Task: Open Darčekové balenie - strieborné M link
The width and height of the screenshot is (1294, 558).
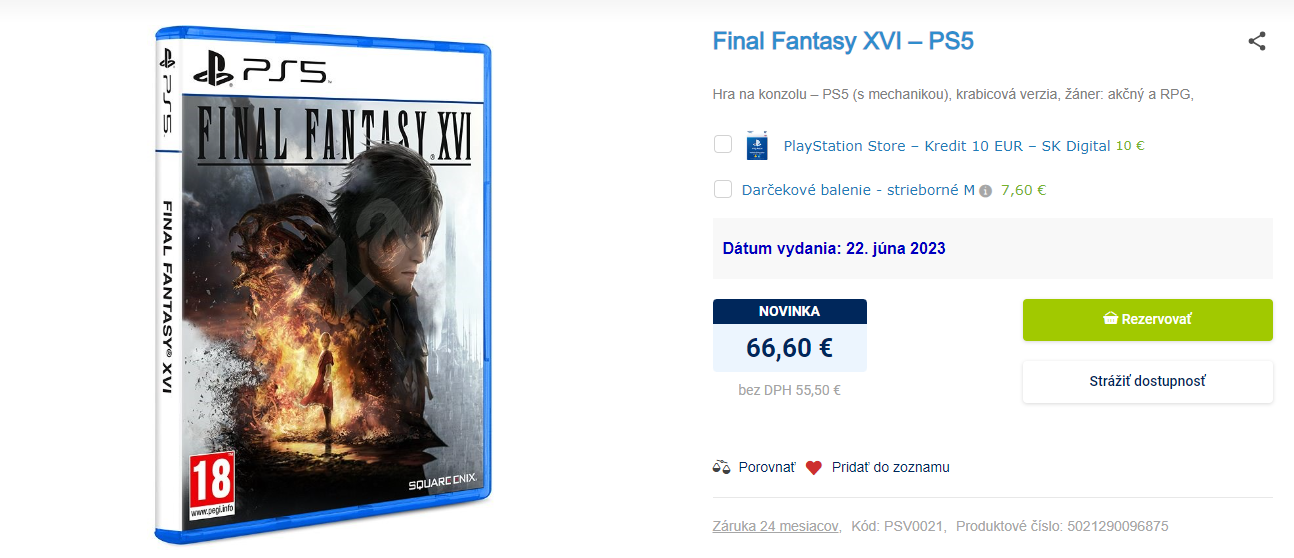Action: click(x=858, y=190)
